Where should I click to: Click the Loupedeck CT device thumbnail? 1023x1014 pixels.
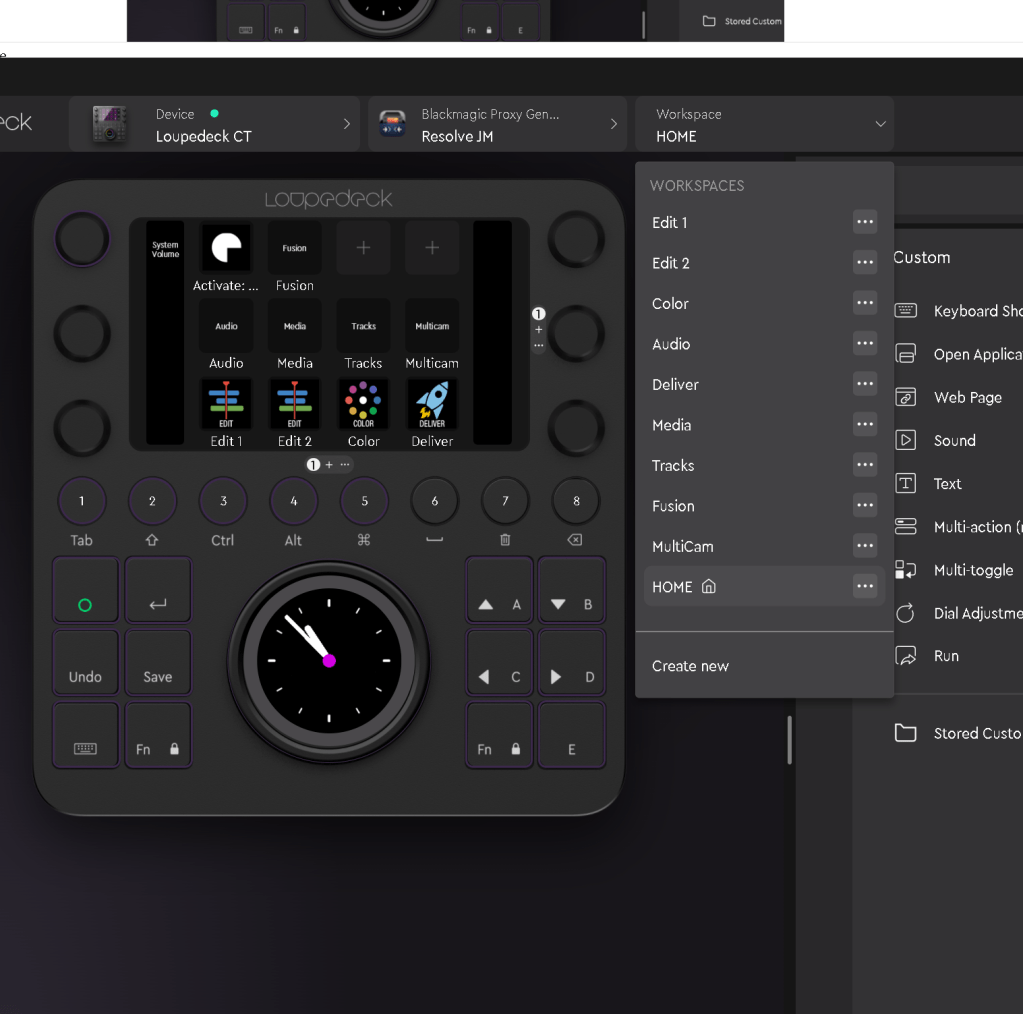tap(109, 124)
